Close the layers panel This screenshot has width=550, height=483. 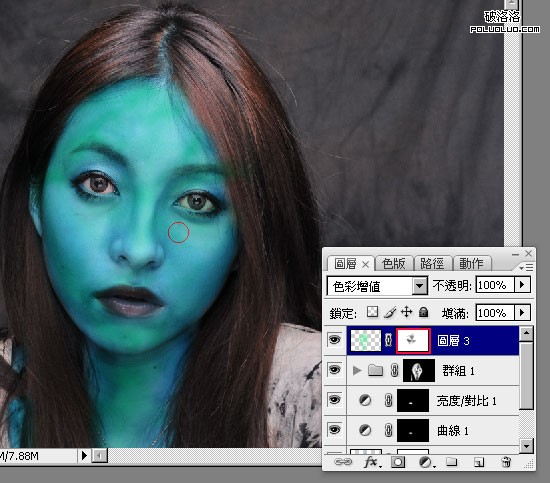(x=528, y=253)
